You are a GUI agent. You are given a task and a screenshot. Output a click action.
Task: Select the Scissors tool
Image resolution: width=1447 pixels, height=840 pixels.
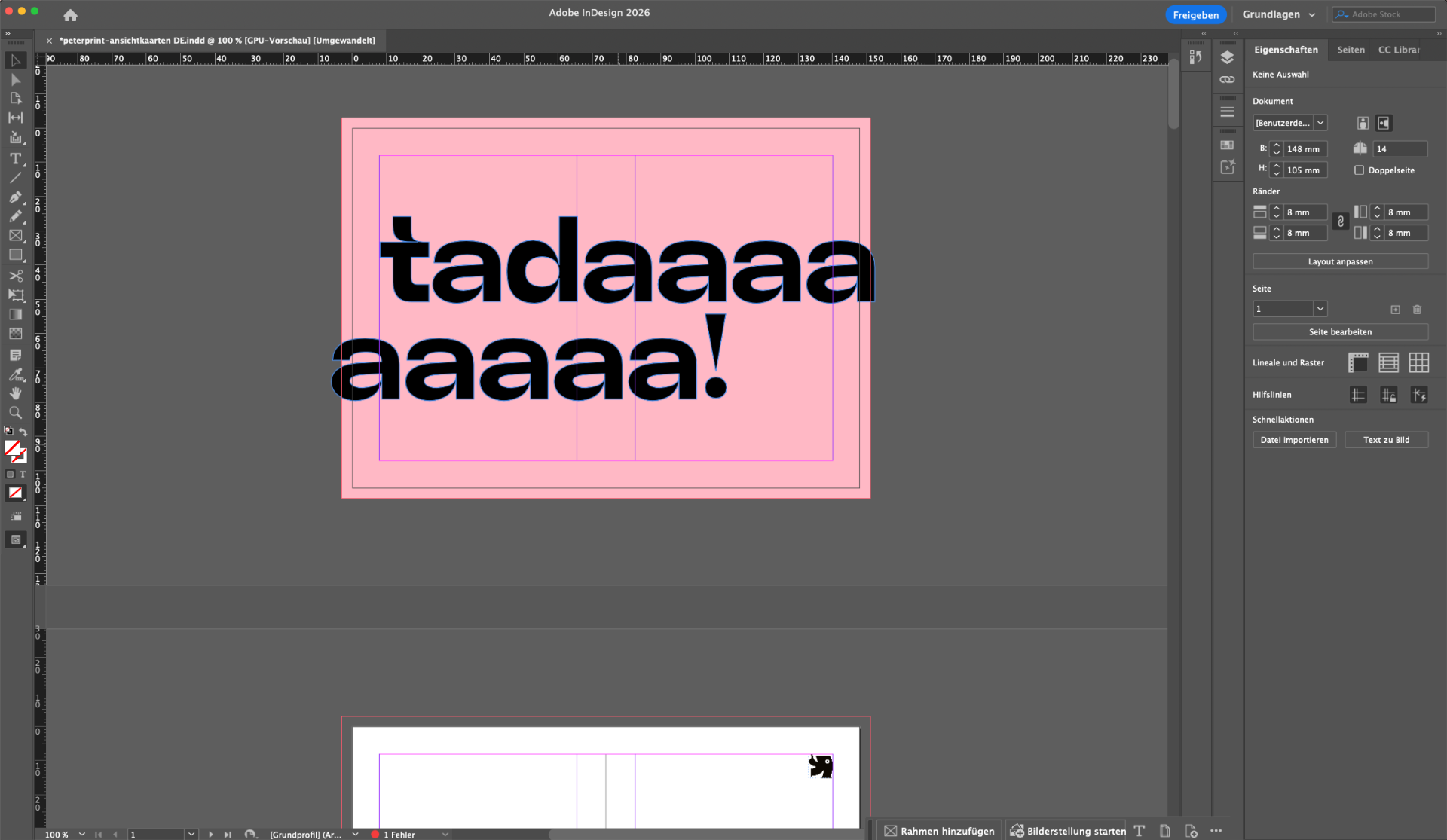(x=15, y=276)
